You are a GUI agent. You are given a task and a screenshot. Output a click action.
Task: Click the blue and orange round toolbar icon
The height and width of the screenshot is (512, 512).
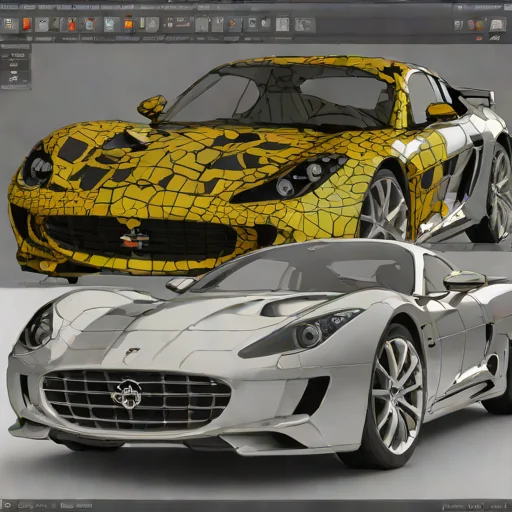click(x=89, y=24)
